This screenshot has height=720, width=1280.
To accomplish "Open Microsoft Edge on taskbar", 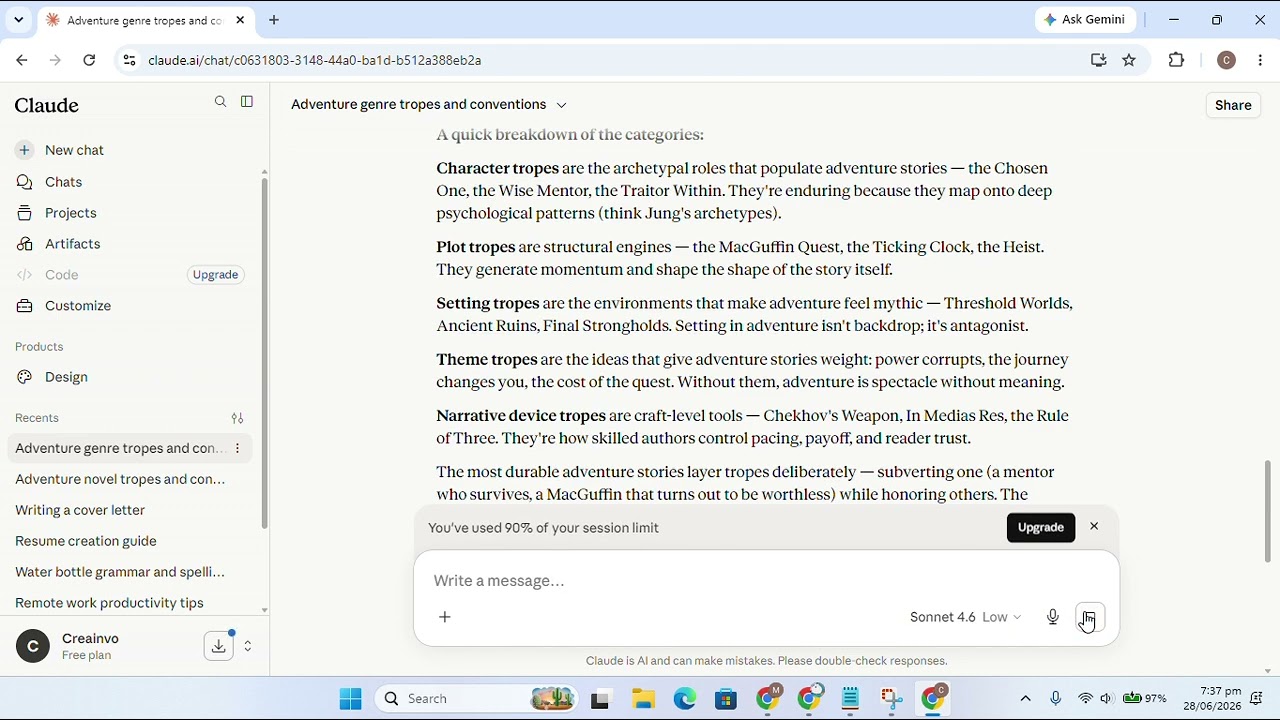I will 684,699.
